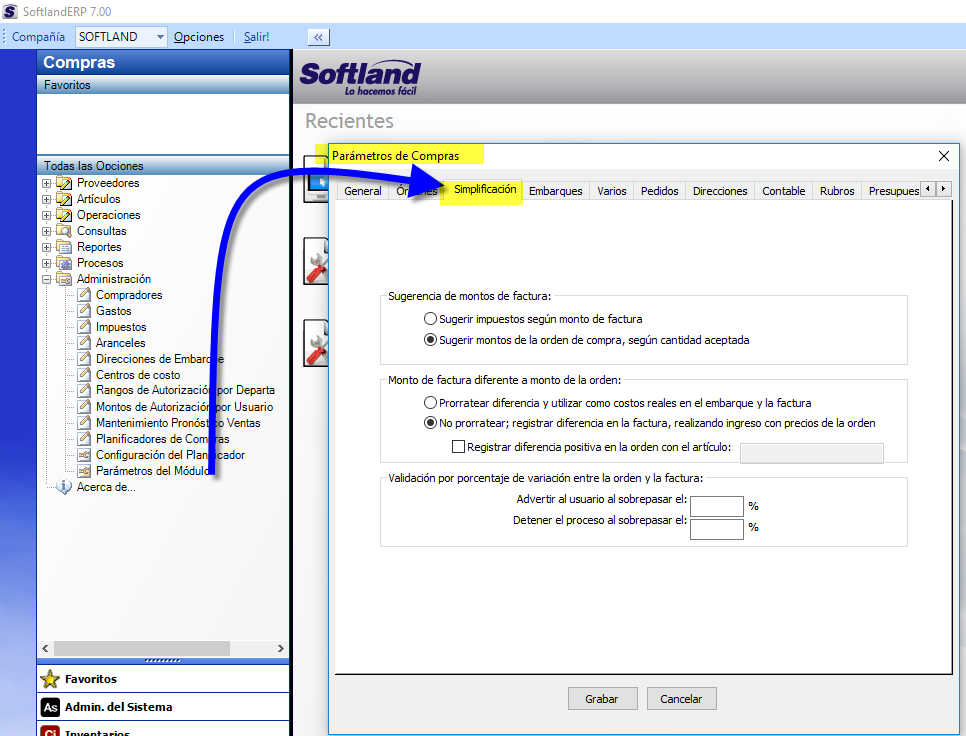Image resolution: width=966 pixels, height=736 pixels.
Task: Expand the Artículos tree node
Action: point(46,199)
